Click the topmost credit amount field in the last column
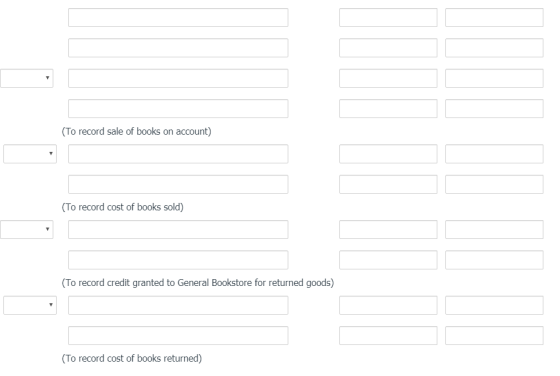The image size is (560, 376). tap(494, 17)
